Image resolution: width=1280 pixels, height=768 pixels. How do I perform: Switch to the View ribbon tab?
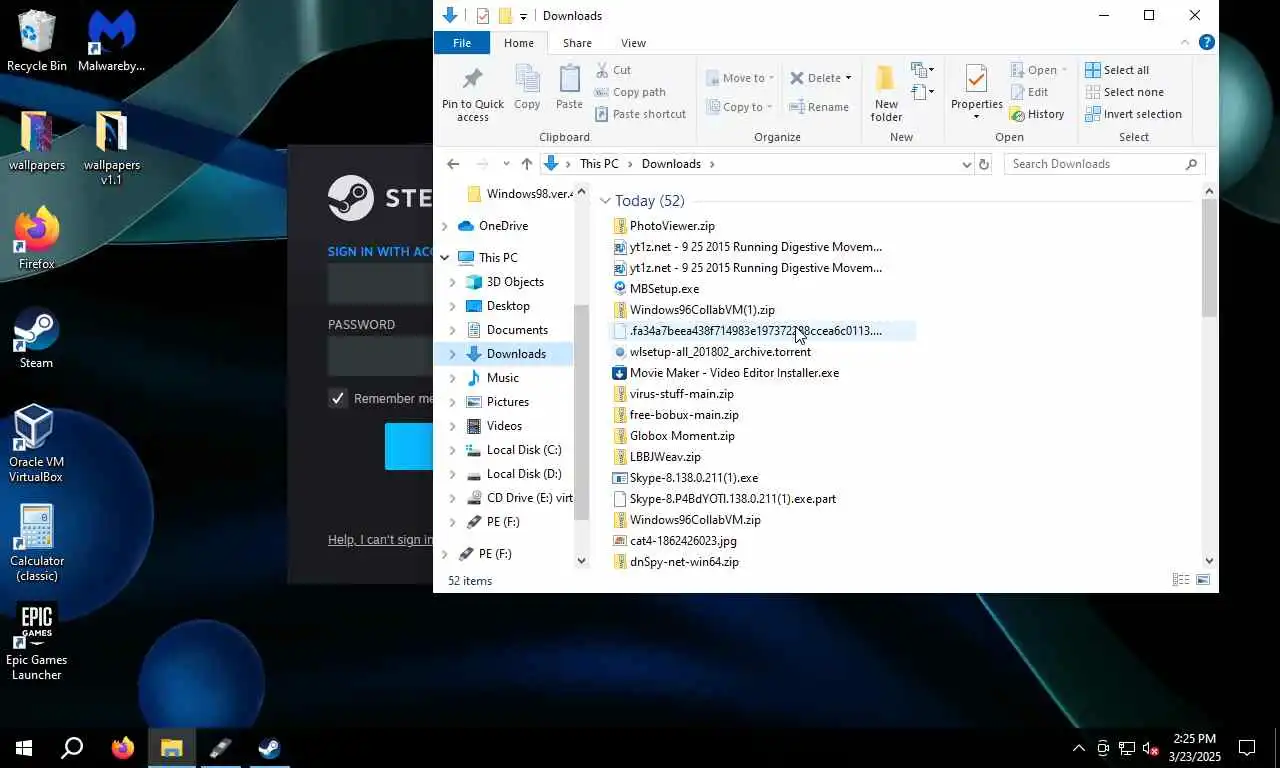tap(633, 43)
